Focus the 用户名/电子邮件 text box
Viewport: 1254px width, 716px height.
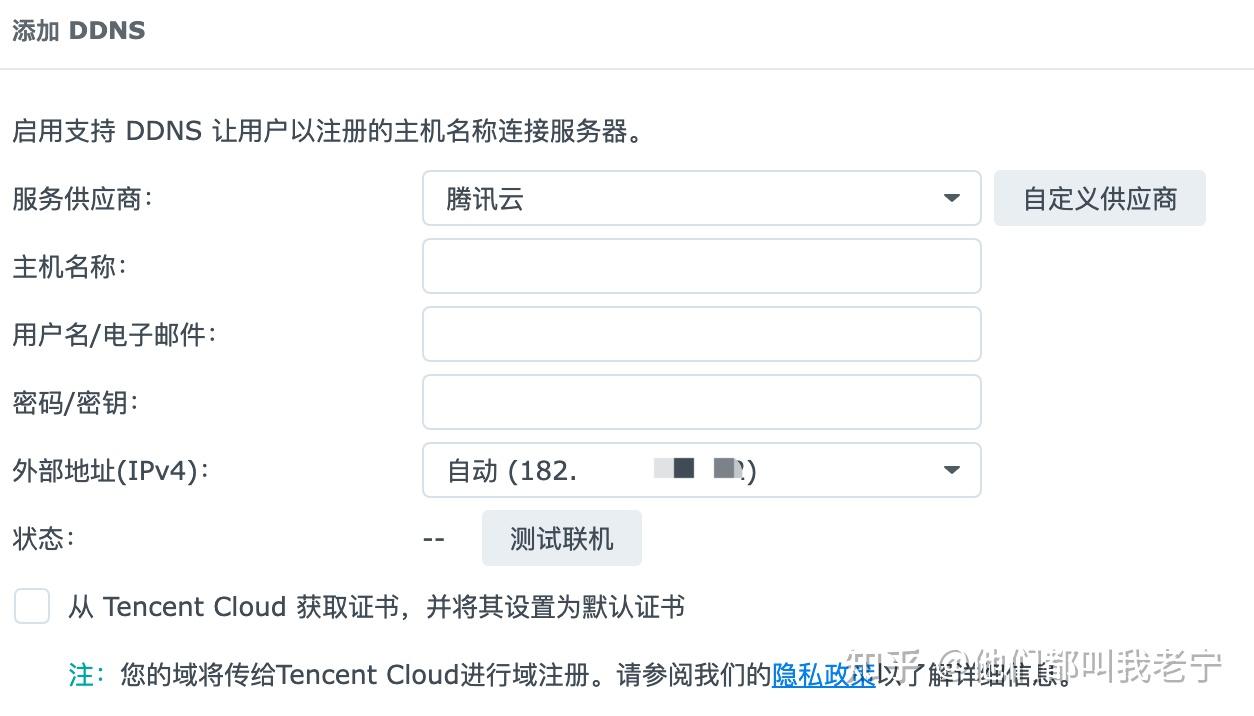pyautogui.click(x=700, y=334)
